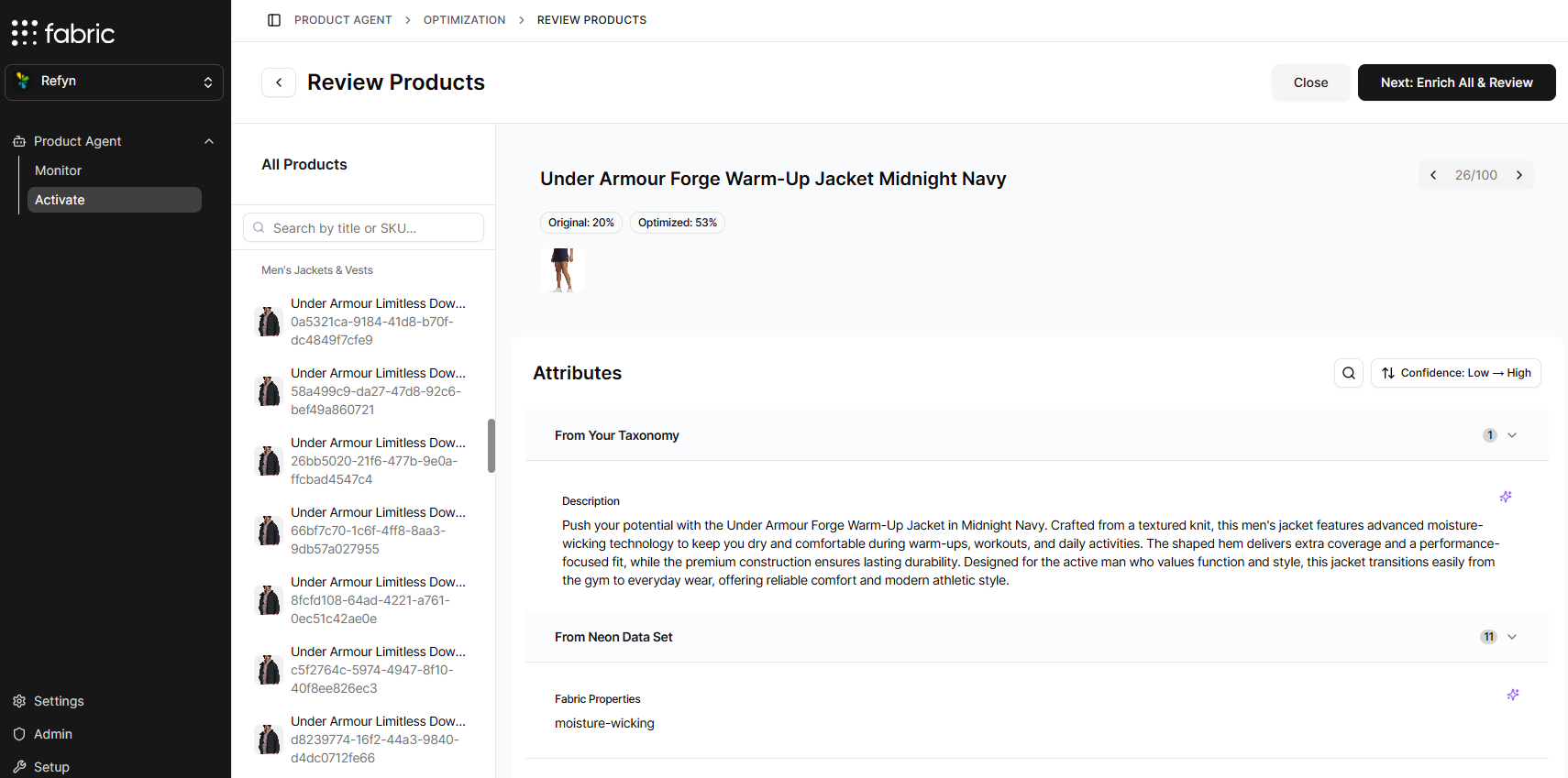This screenshot has height=778, width=1568.
Task: Click the Fabric Properties label
Action: [598, 699]
